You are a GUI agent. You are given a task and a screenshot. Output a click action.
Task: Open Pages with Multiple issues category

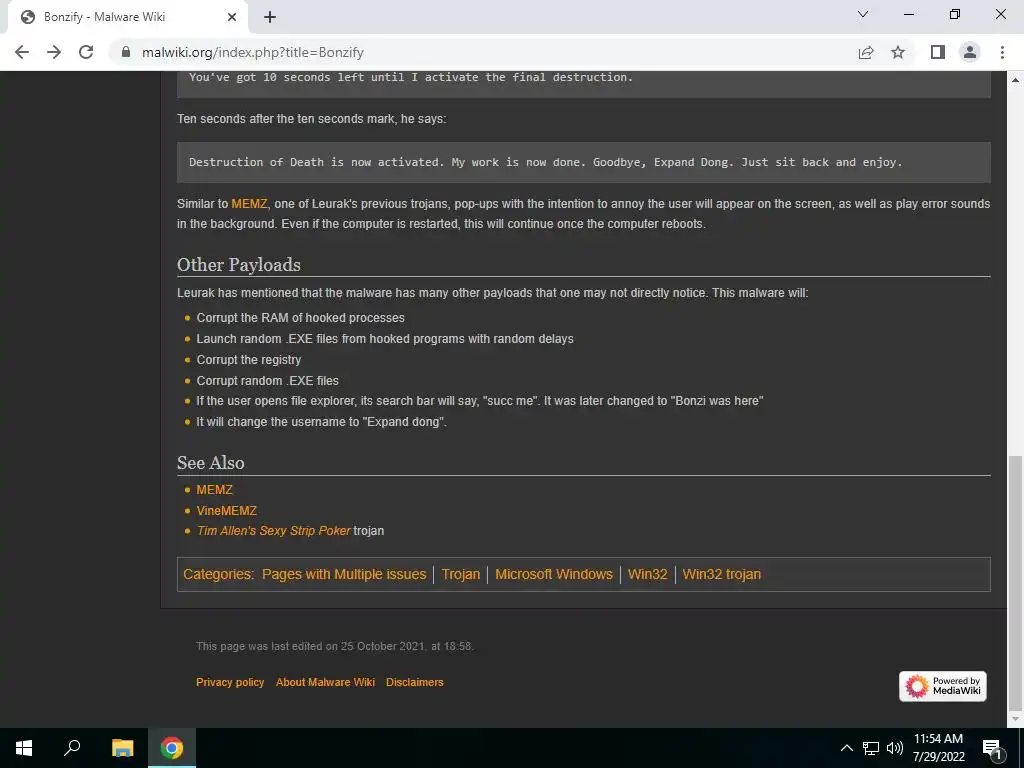[344, 575]
